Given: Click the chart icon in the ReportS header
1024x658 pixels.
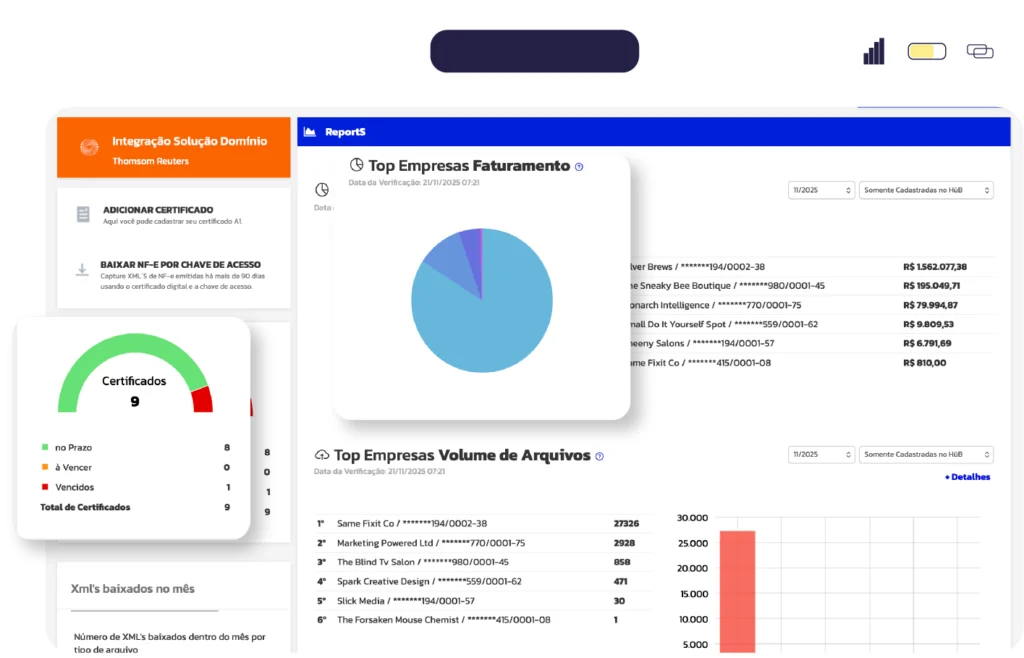Looking at the screenshot, I should pos(310,132).
